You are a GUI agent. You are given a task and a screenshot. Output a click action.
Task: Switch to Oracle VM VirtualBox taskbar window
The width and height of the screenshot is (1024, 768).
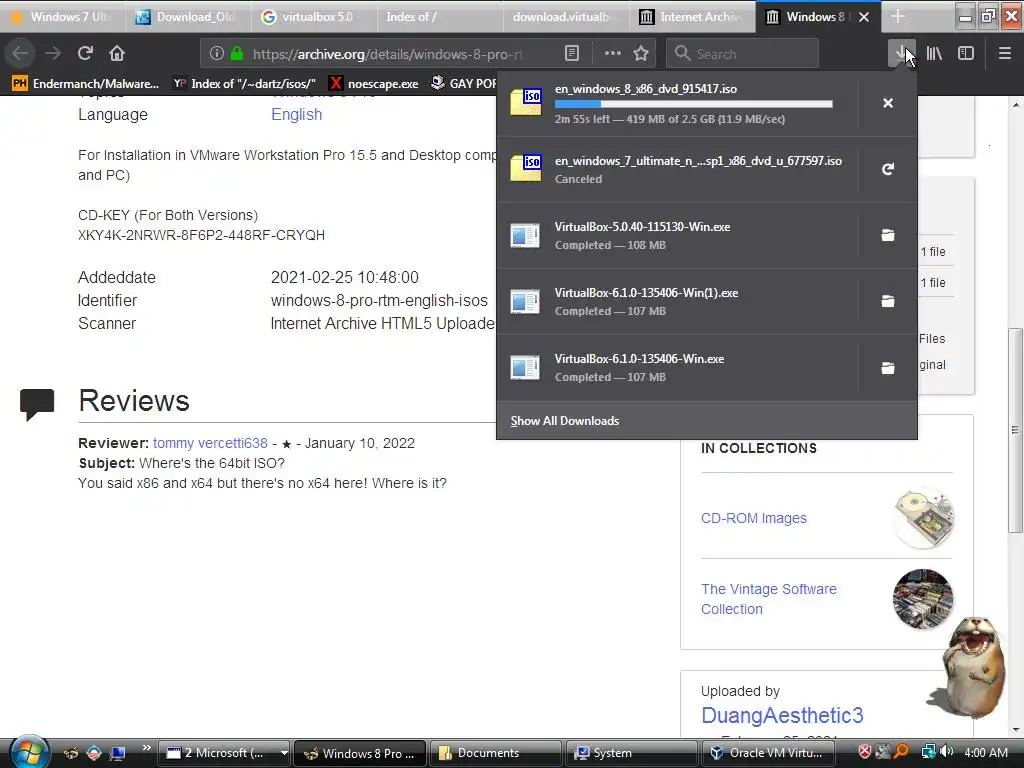tap(767, 753)
